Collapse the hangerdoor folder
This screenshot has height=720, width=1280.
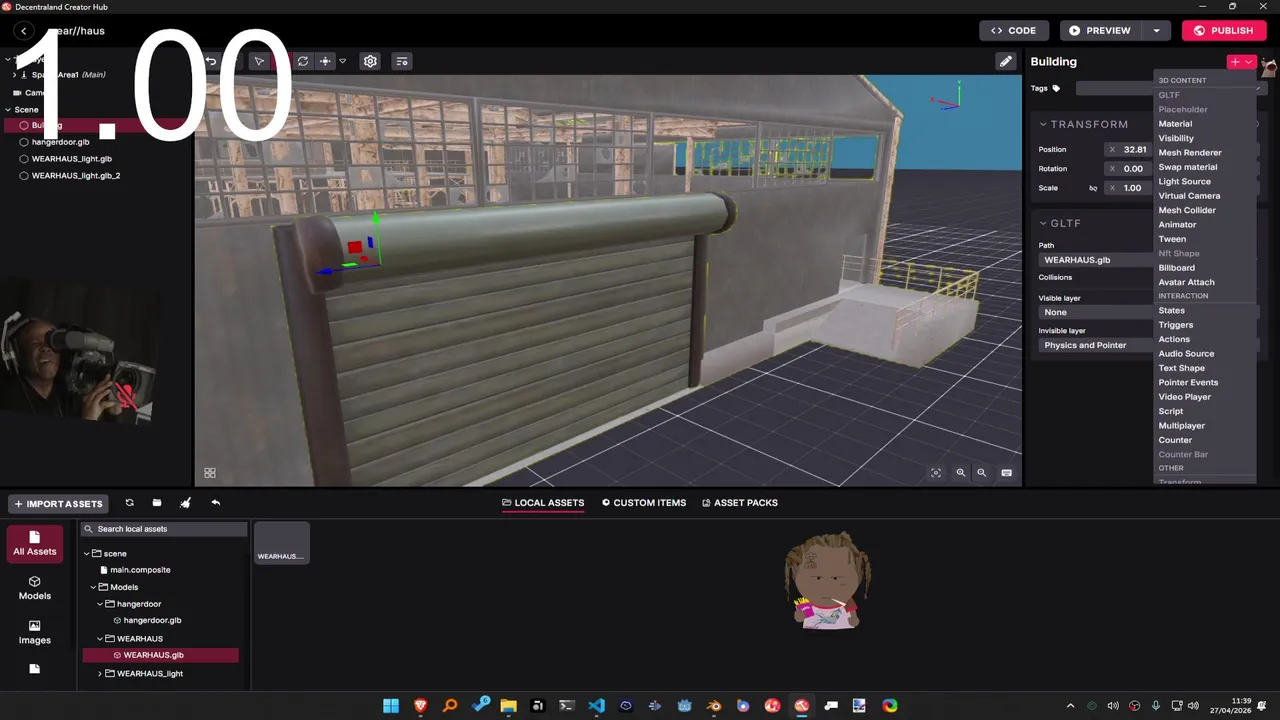(100, 604)
